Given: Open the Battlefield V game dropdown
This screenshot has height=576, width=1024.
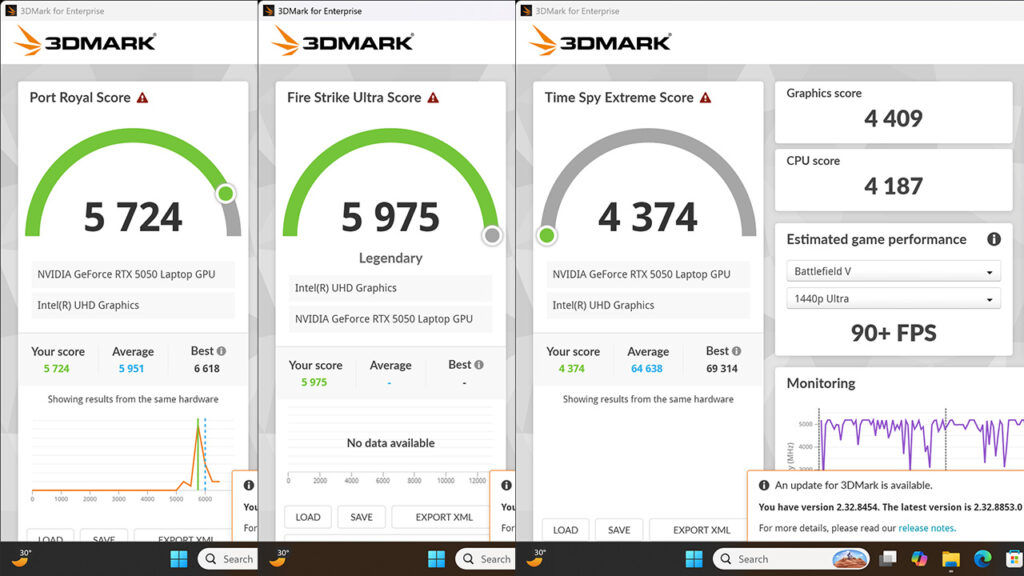Looking at the screenshot, I should click(x=893, y=271).
